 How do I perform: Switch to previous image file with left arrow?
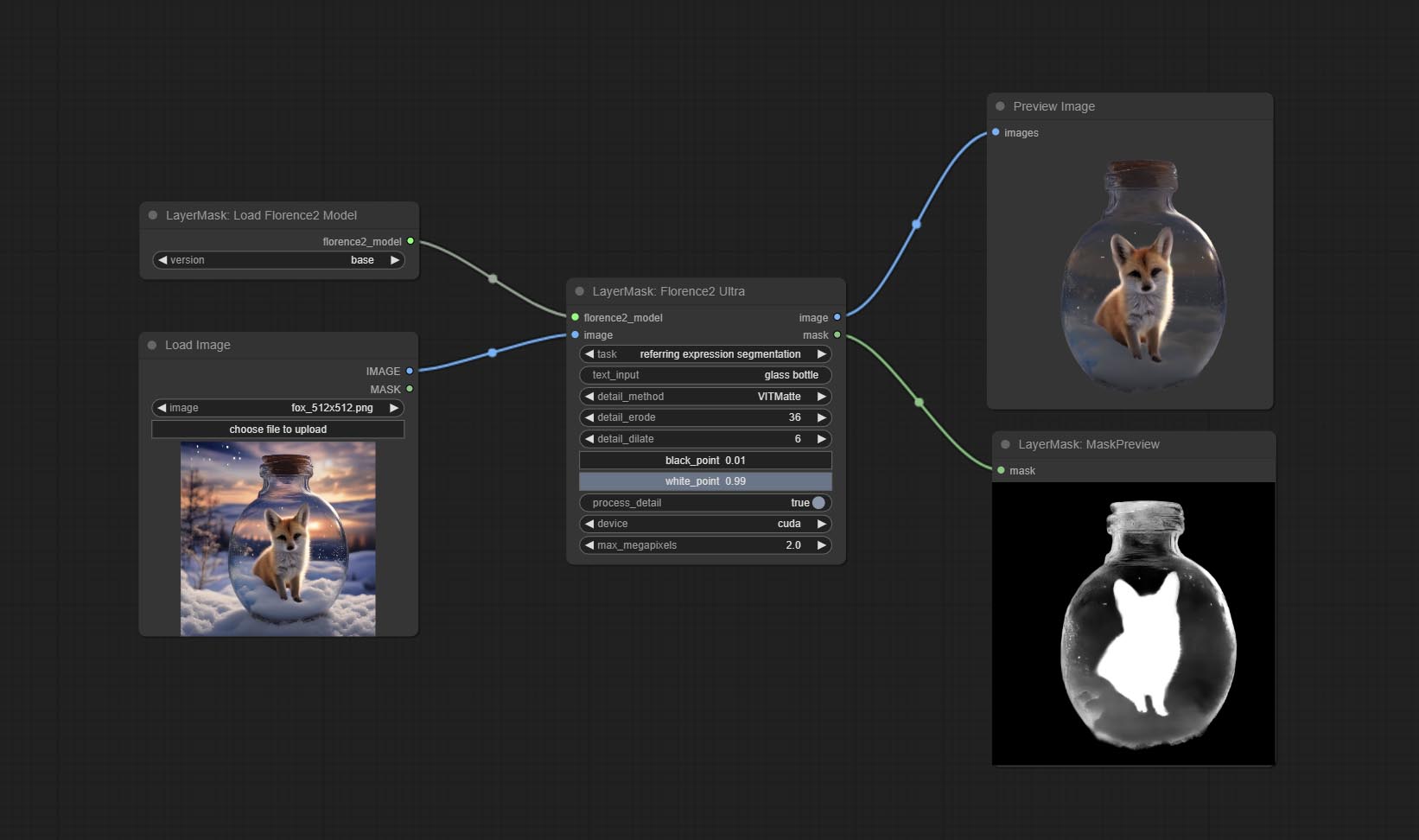click(x=162, y=408)
